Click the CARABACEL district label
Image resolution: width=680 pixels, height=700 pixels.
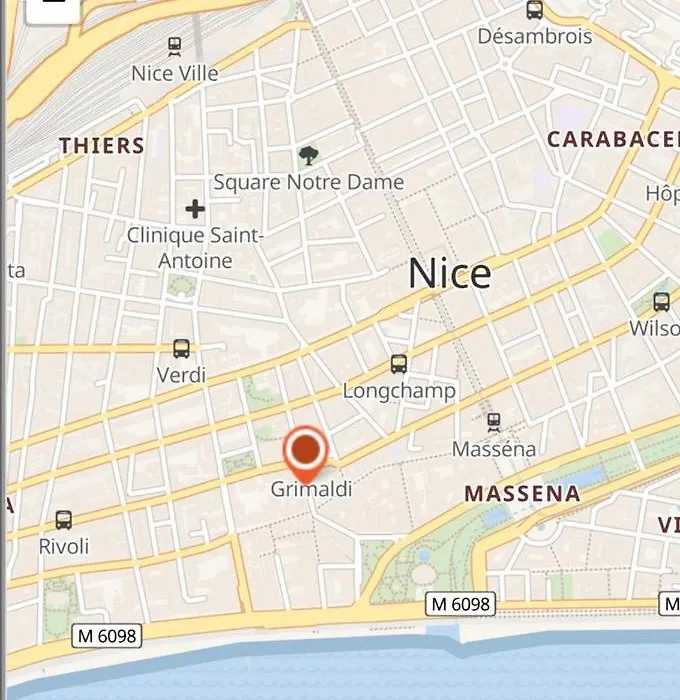pos(613,140)
